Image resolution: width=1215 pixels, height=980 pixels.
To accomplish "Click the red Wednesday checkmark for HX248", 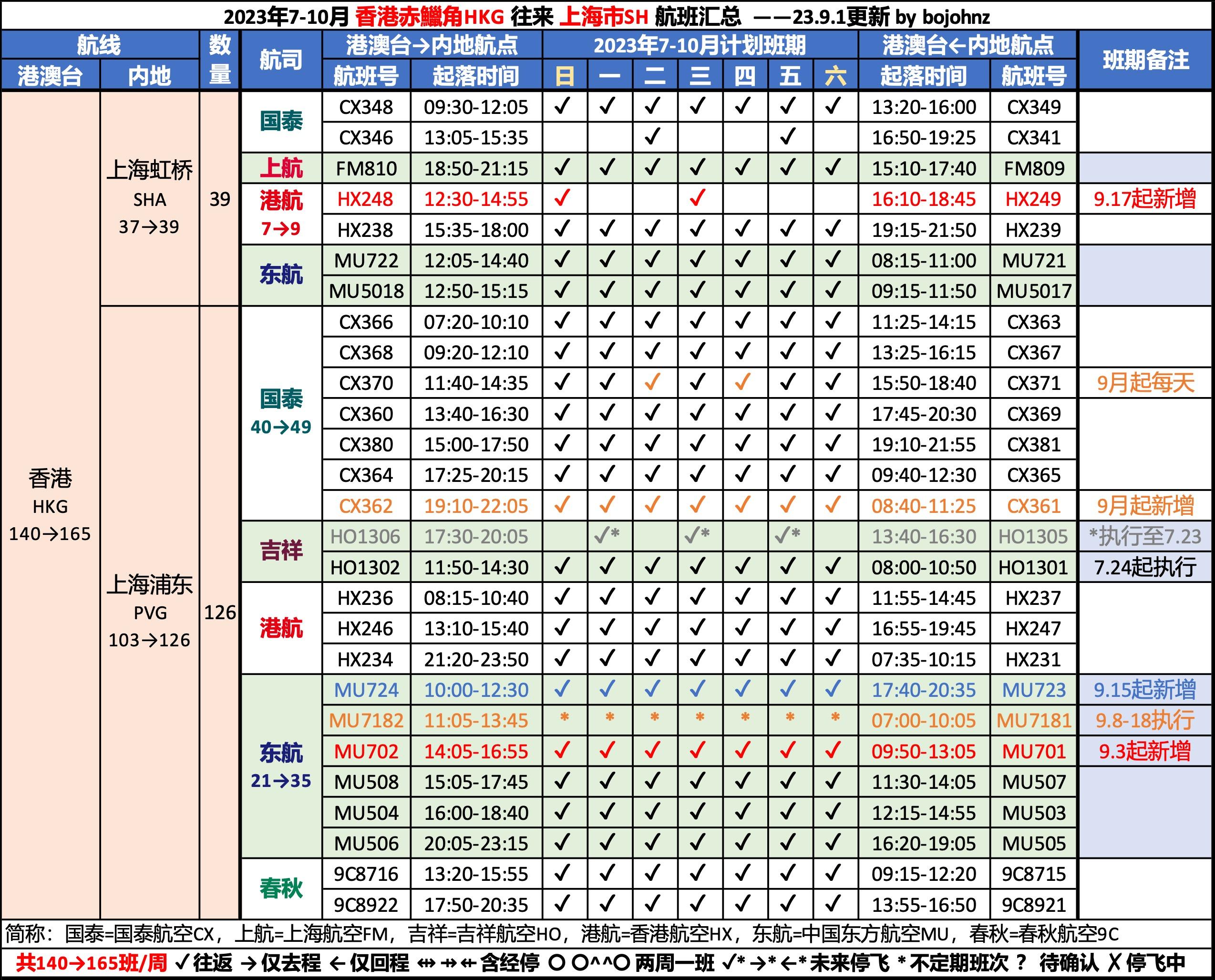I will coord(698,198).
